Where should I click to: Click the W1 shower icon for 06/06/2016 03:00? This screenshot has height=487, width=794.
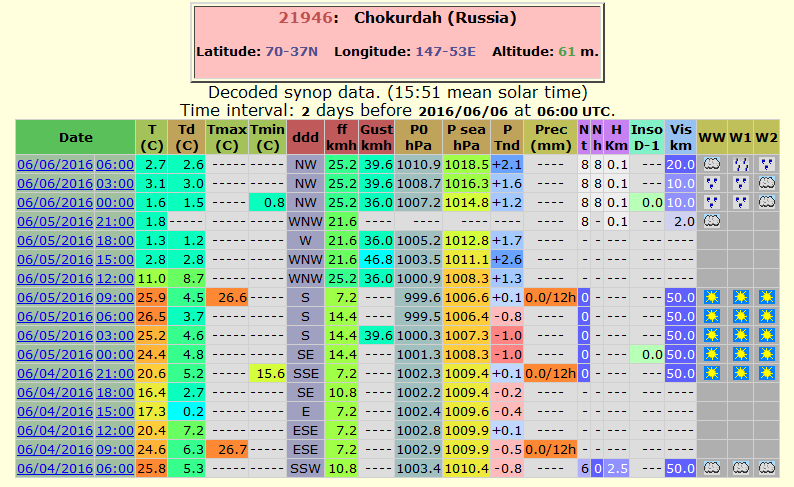741,183
